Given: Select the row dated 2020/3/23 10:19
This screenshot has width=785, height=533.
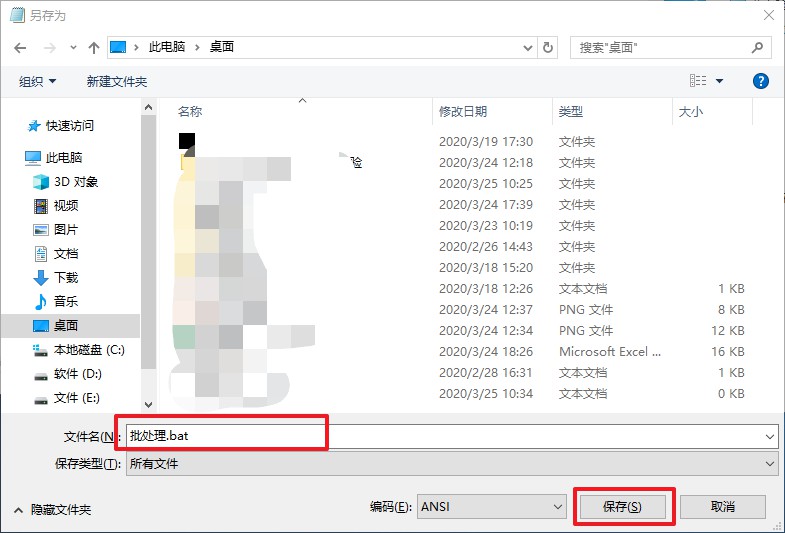Looking at the screenshot, I should pos(461,226).
